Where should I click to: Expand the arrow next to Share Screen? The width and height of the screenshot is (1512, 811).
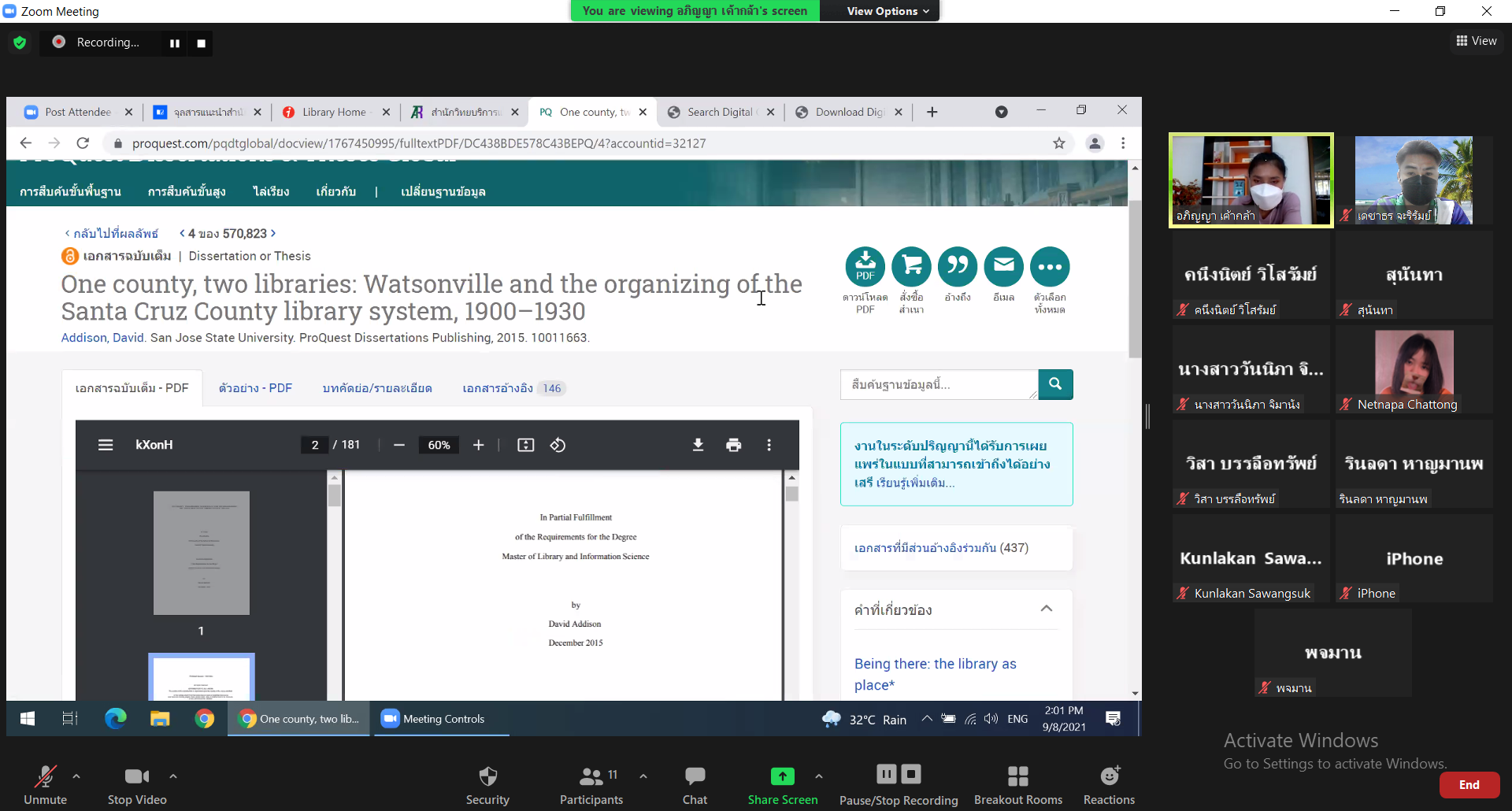[819, 776]
